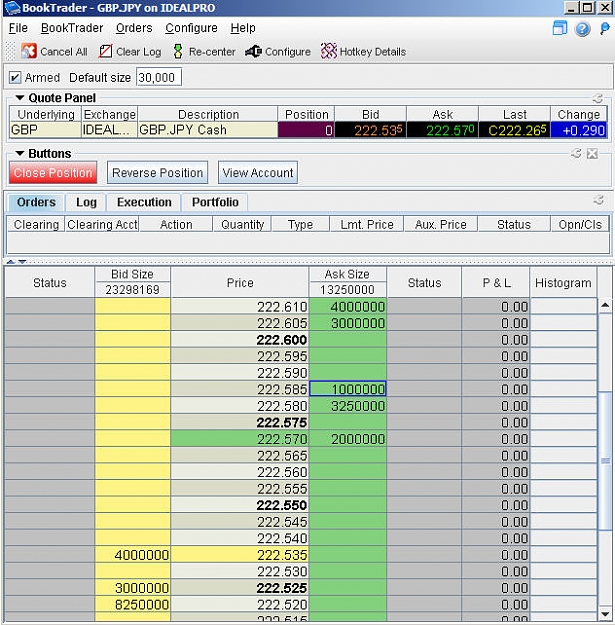Click the ask size 4000000 at 222.610
The image size is (615, 625).
(x=348, y=307)
